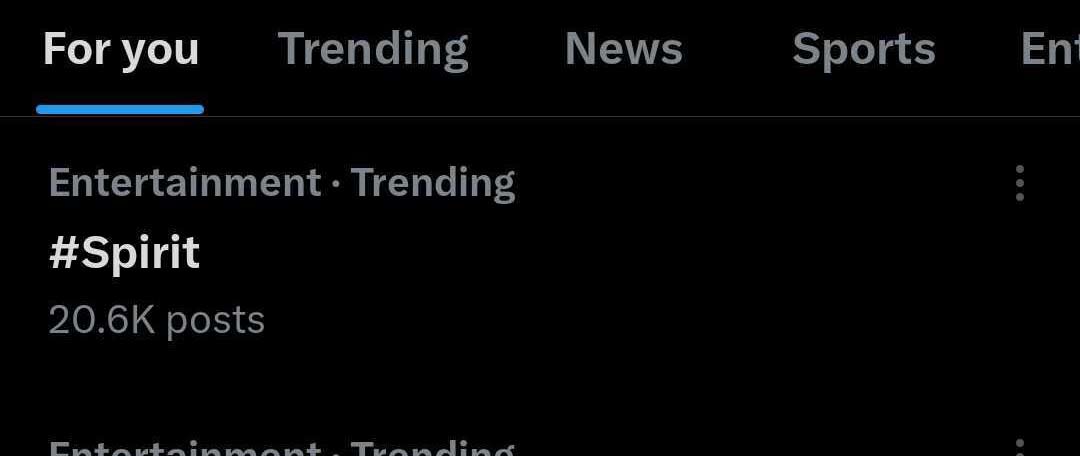The width and height of the screenshot is (1080, 456).
Task: Click the dot separator between Entertainment and Trending
Action: coord(336,184)
